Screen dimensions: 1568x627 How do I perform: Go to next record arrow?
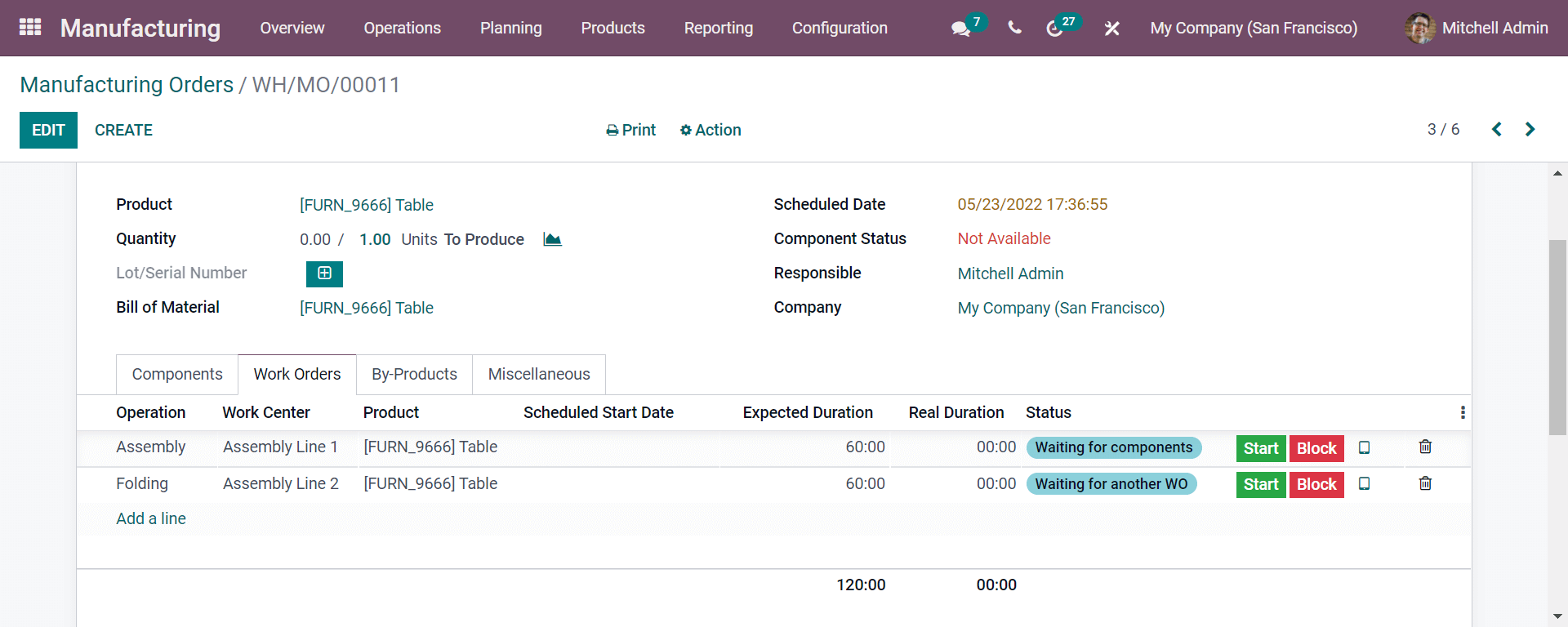(1530, 129)
